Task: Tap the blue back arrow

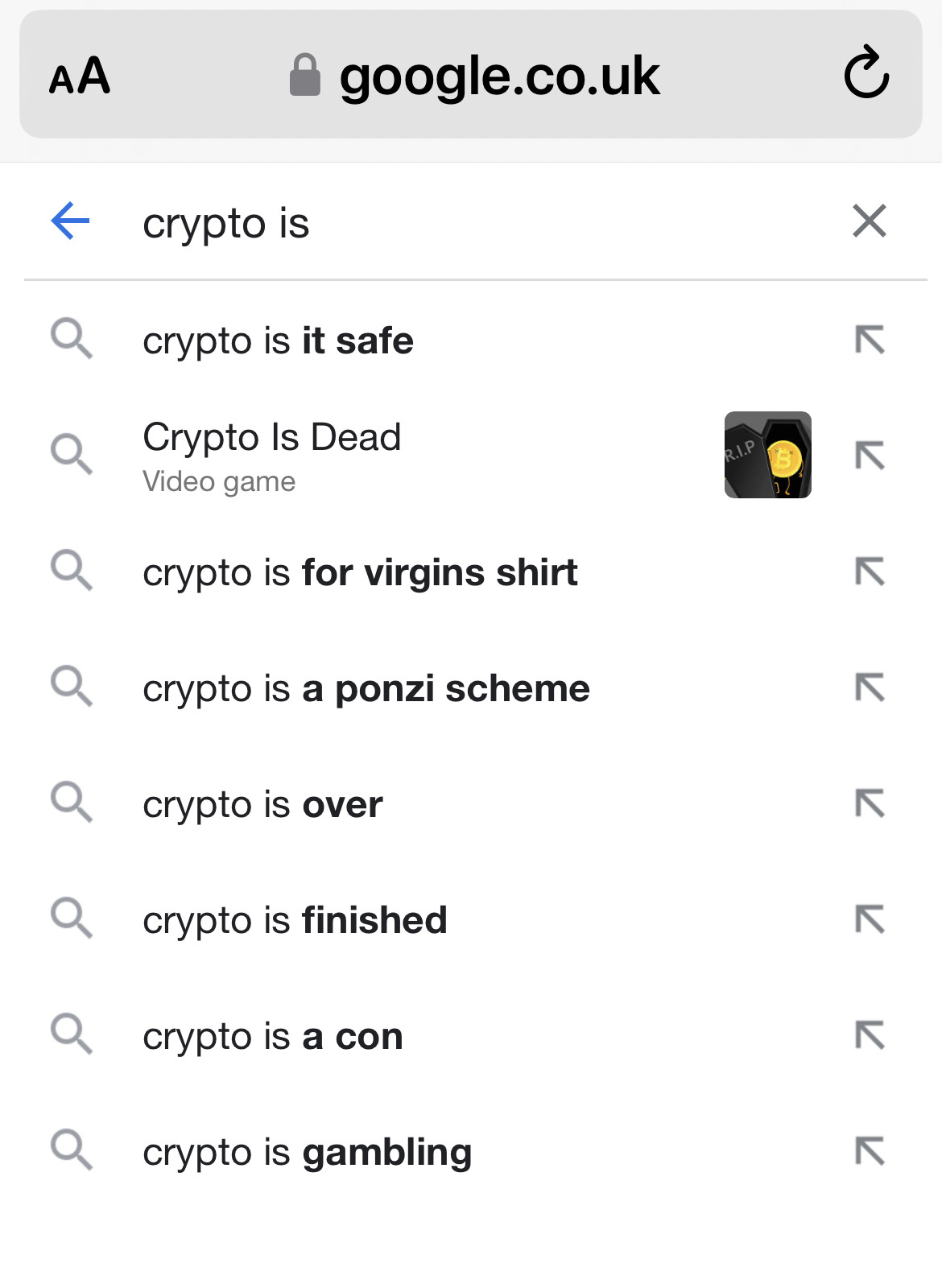Action: [x=70, y=221]
